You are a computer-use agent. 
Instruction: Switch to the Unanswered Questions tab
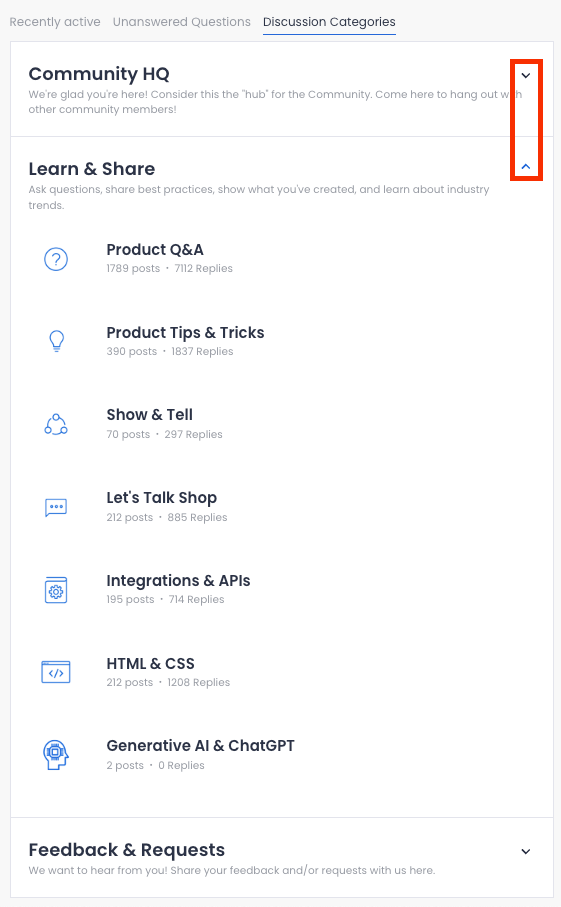(x=182, y=22)
